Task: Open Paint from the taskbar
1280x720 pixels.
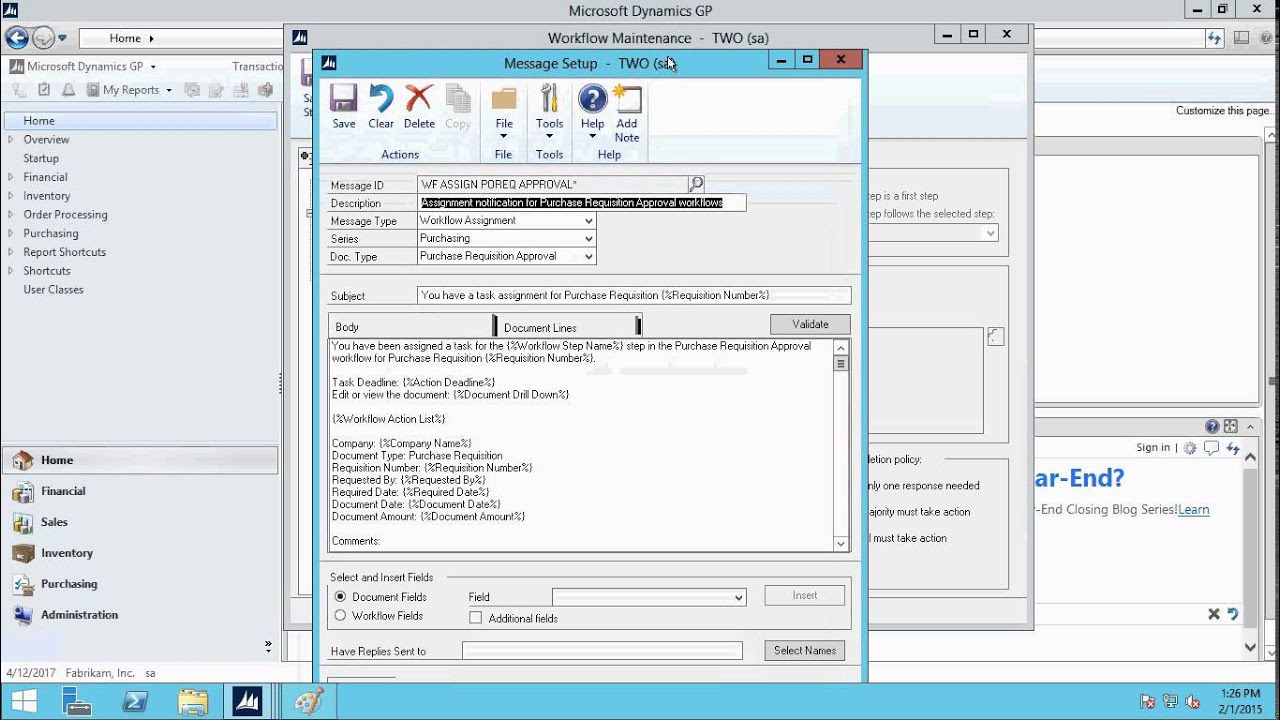Action: (x=308, y=701)
